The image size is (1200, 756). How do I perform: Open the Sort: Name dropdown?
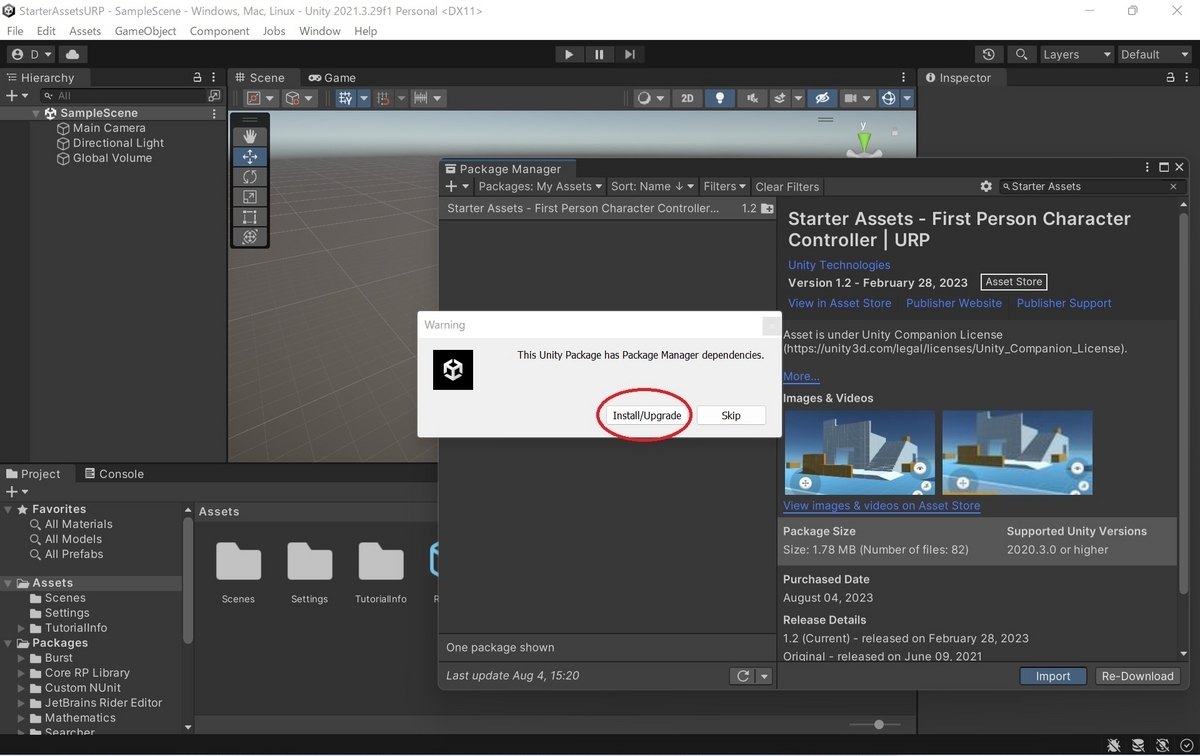pyautogui.click(x=651, y=186)
